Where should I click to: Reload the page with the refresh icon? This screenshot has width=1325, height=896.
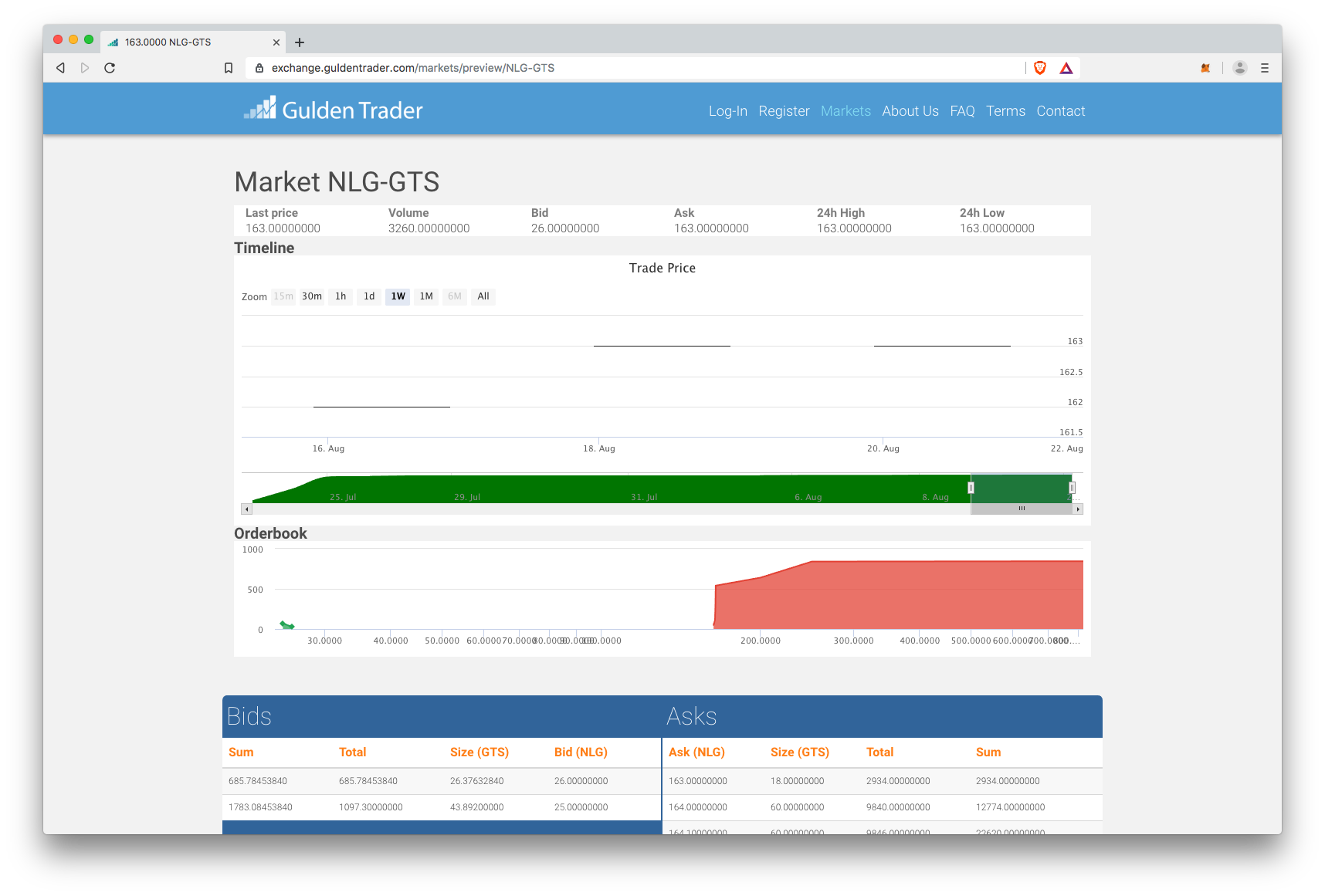pyautogui.click(x=110, y=68)
